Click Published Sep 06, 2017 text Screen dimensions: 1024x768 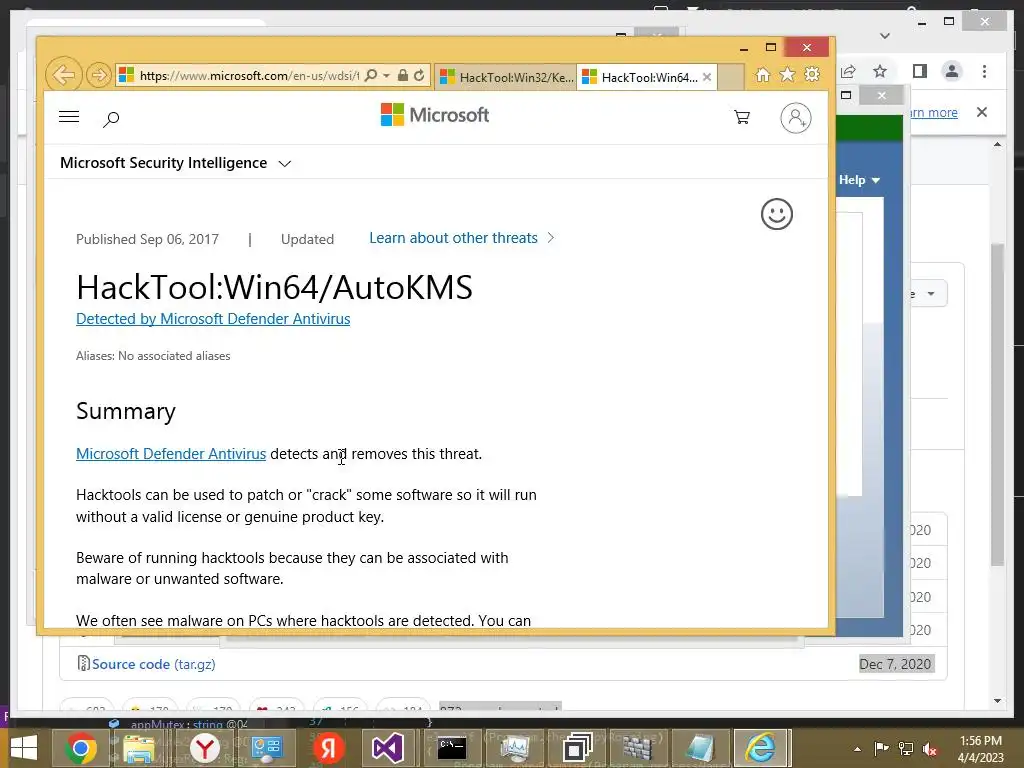pyautogui.click(x=148, y=239)
